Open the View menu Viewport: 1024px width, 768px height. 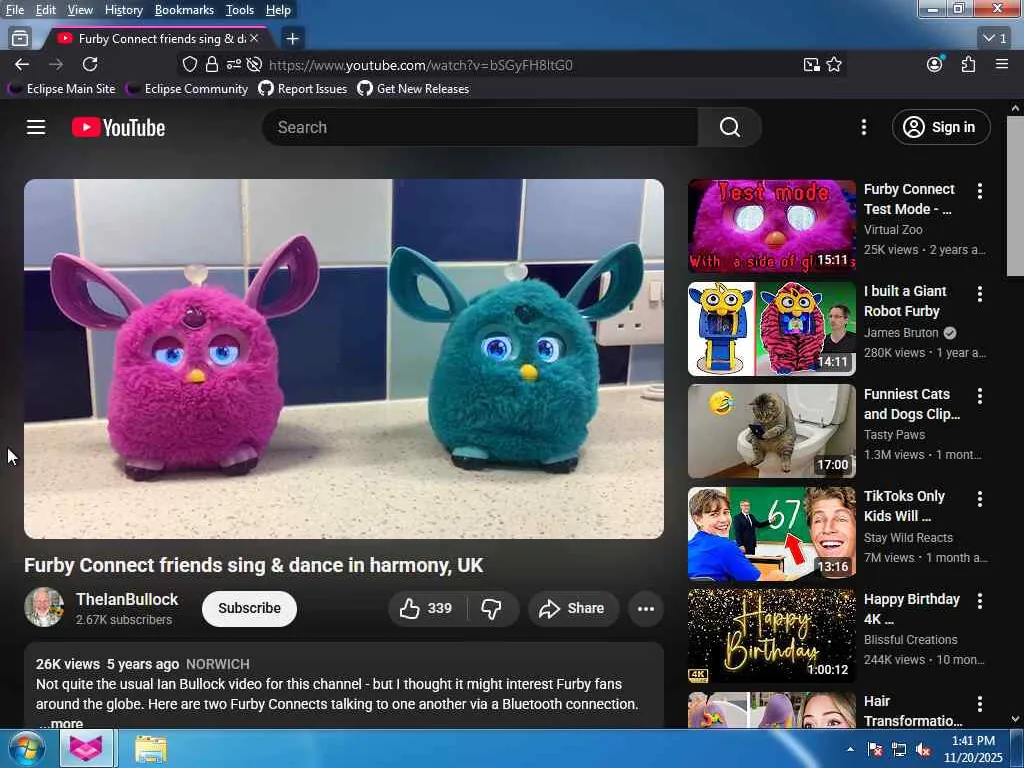pos(80,10)
